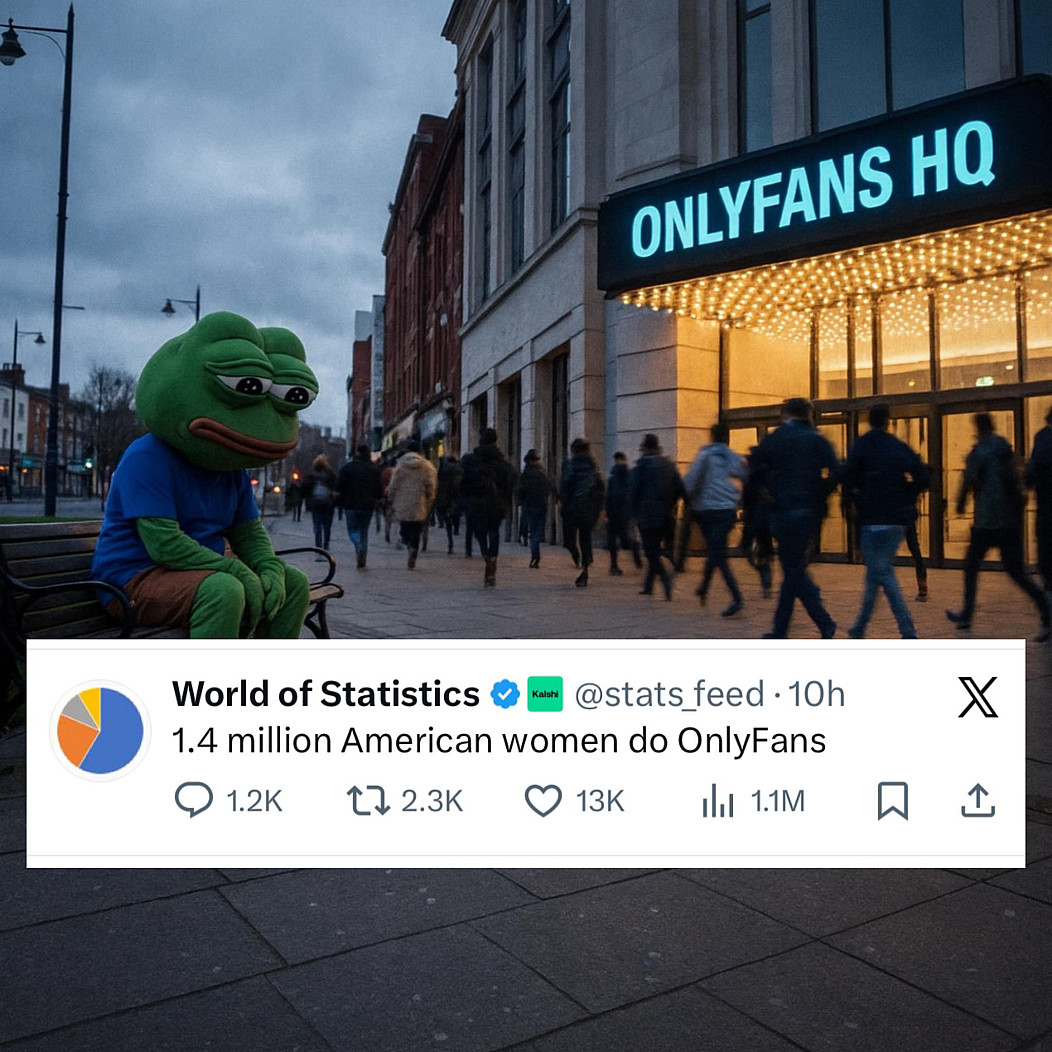Open the pie chart profile avatar
Screen dimensions: 1052x1052
(x=100, y=731)
